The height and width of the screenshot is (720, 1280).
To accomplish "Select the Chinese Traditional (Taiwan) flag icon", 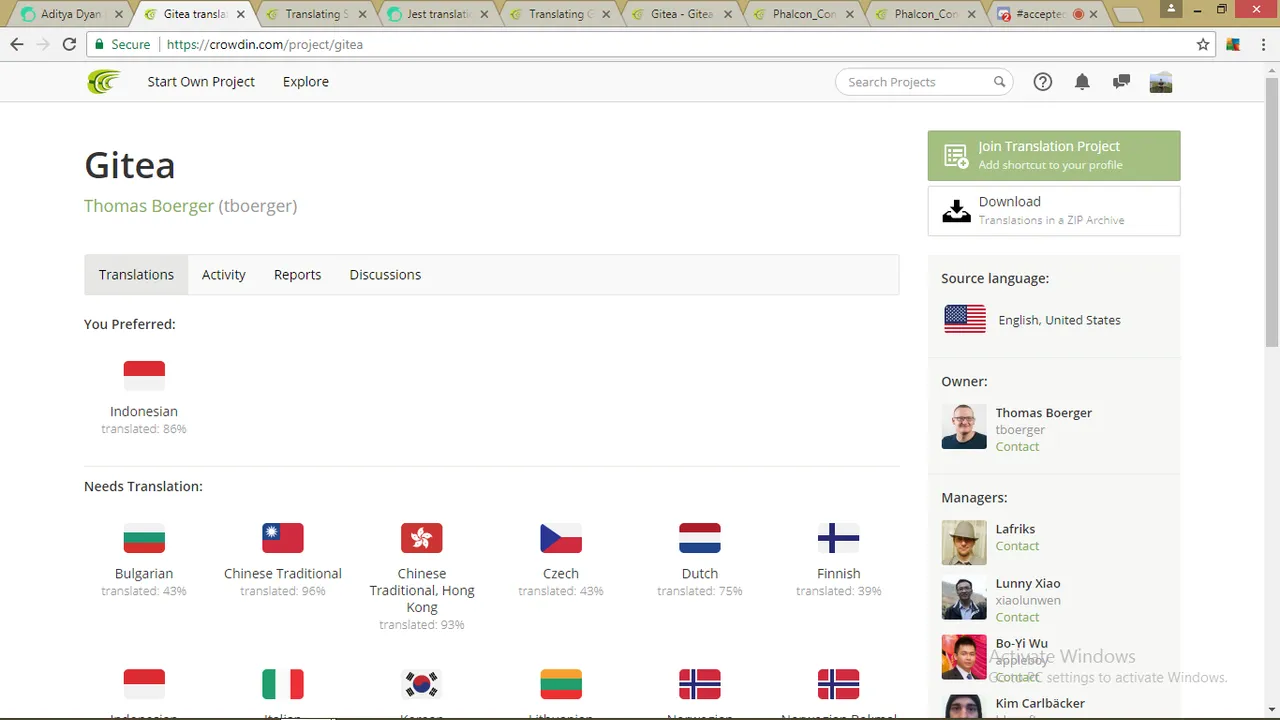I will [x=283, y=538].
